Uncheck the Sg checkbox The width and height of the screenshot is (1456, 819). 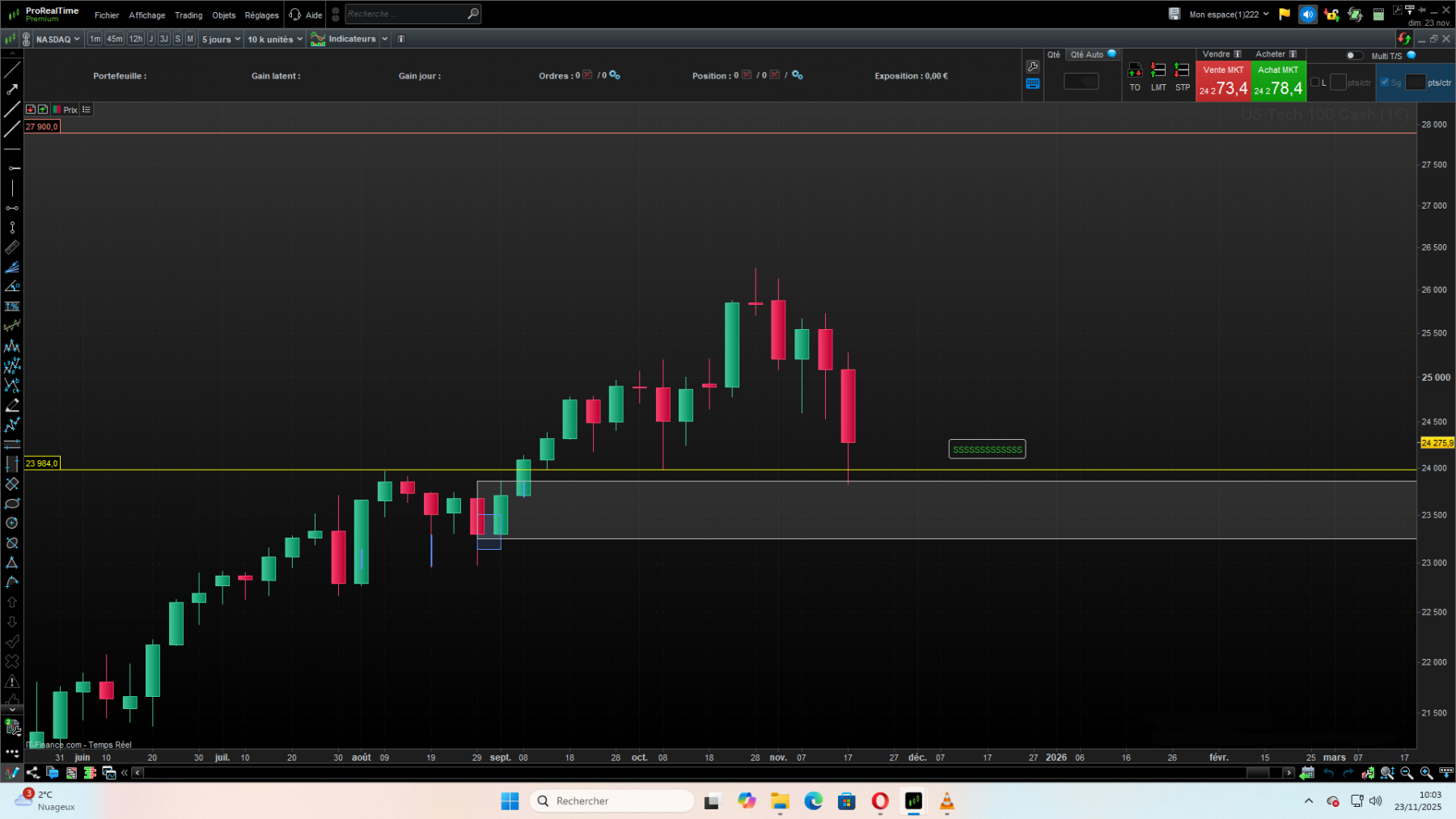pyautogui.click(x=1385, y=82)
